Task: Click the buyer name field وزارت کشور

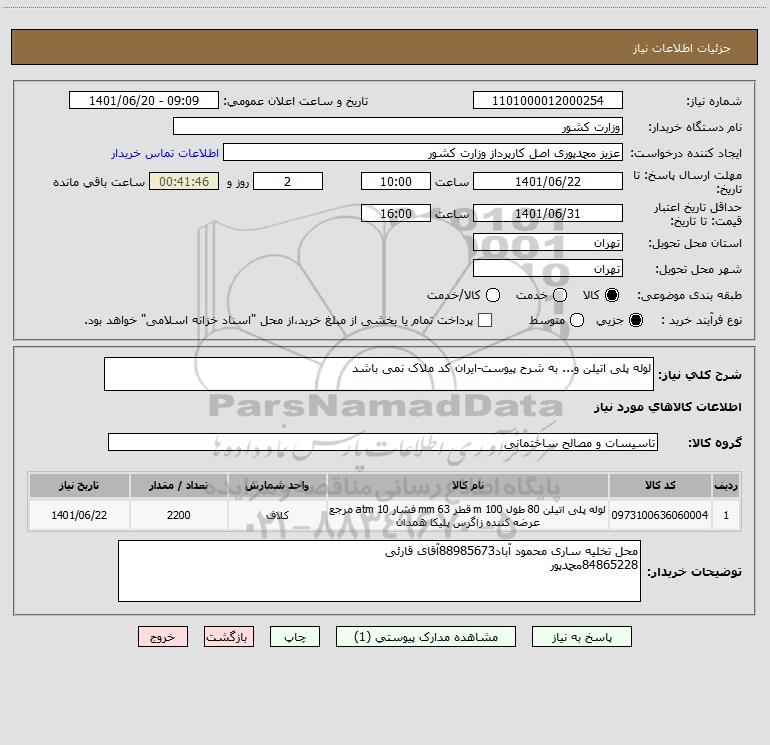Action: point(398,127)
